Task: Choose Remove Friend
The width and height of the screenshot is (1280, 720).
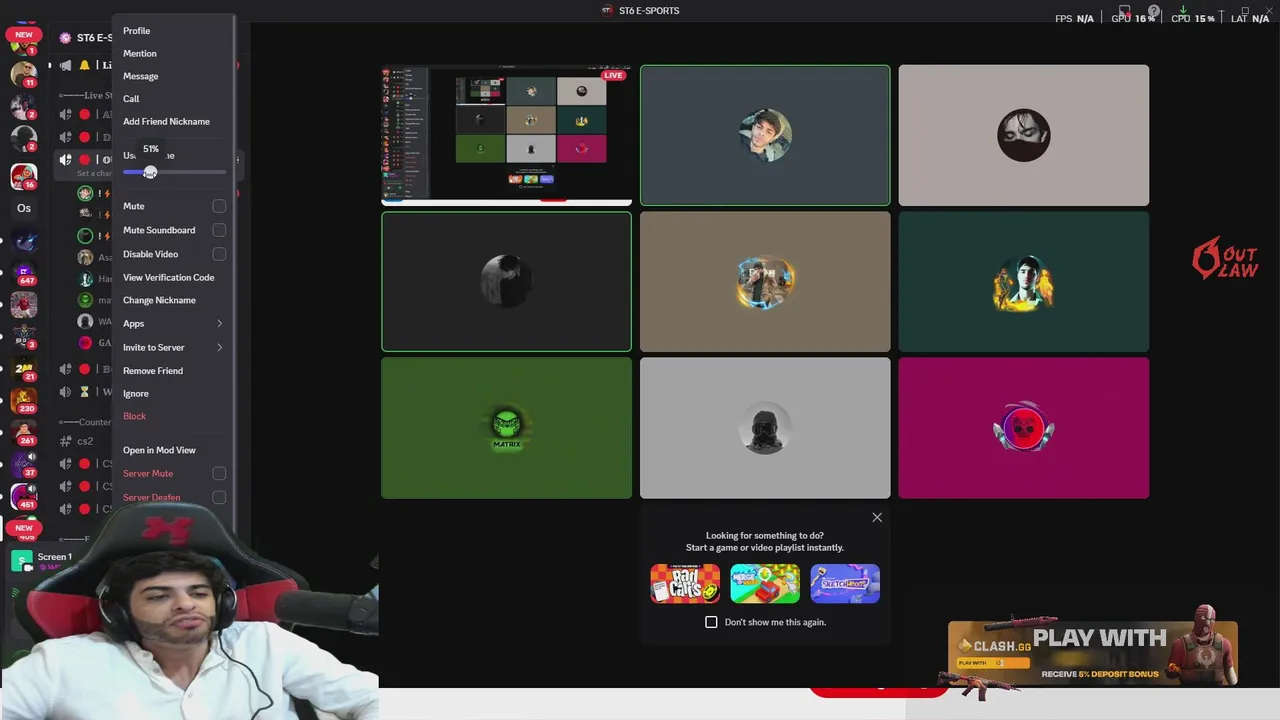Action: click(x=153, y=370)
